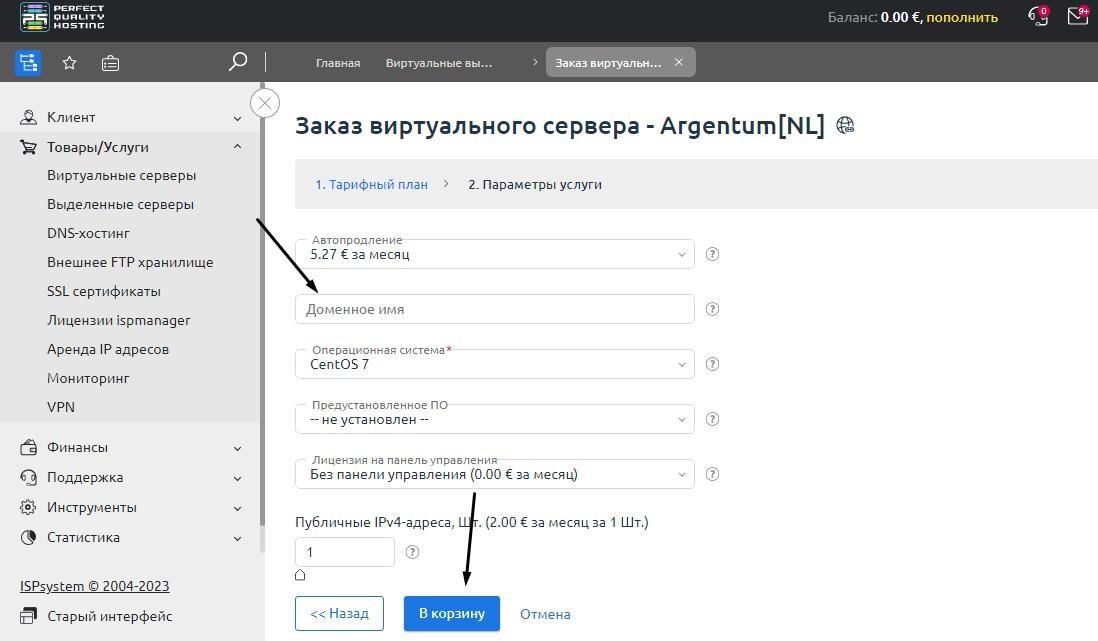Open Лицензия на панель управления dropdown
The width and height of the screenshot is (1098, 641).
(x=494, y=474)
